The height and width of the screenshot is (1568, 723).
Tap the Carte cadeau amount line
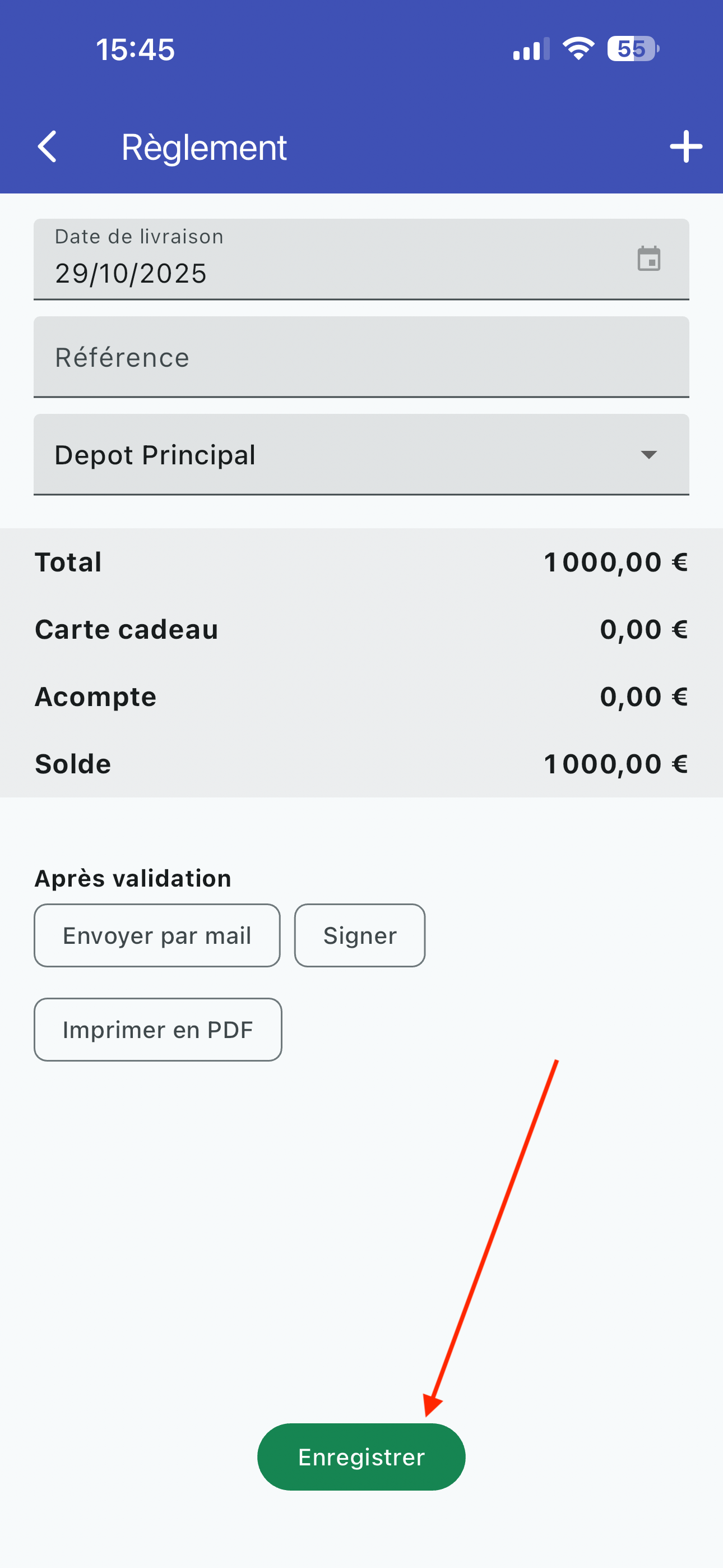(361, 629)
